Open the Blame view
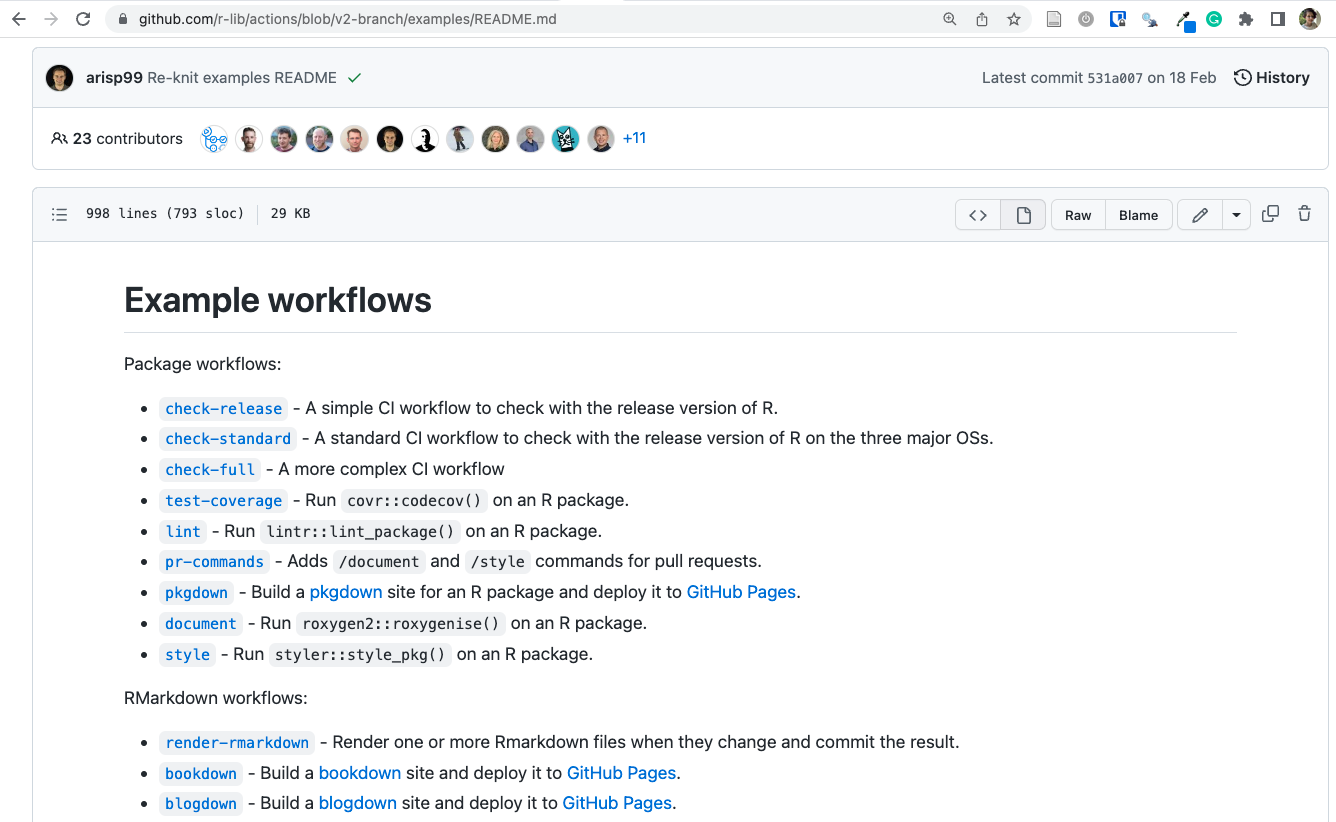This screenshot has width=1336, height=822. point(1138,215)
